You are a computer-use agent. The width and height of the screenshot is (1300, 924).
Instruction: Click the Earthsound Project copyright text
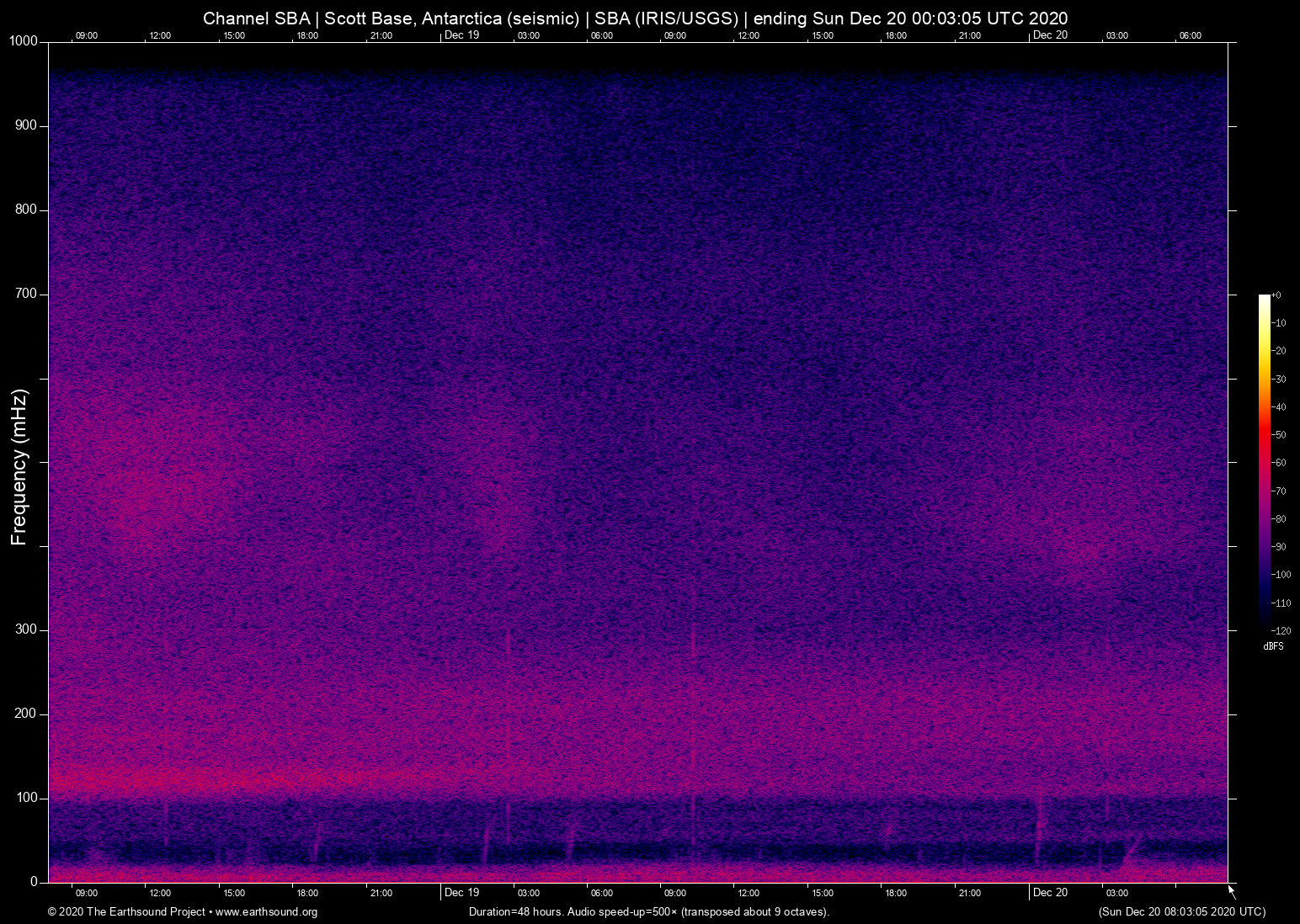tap(126, 912)
